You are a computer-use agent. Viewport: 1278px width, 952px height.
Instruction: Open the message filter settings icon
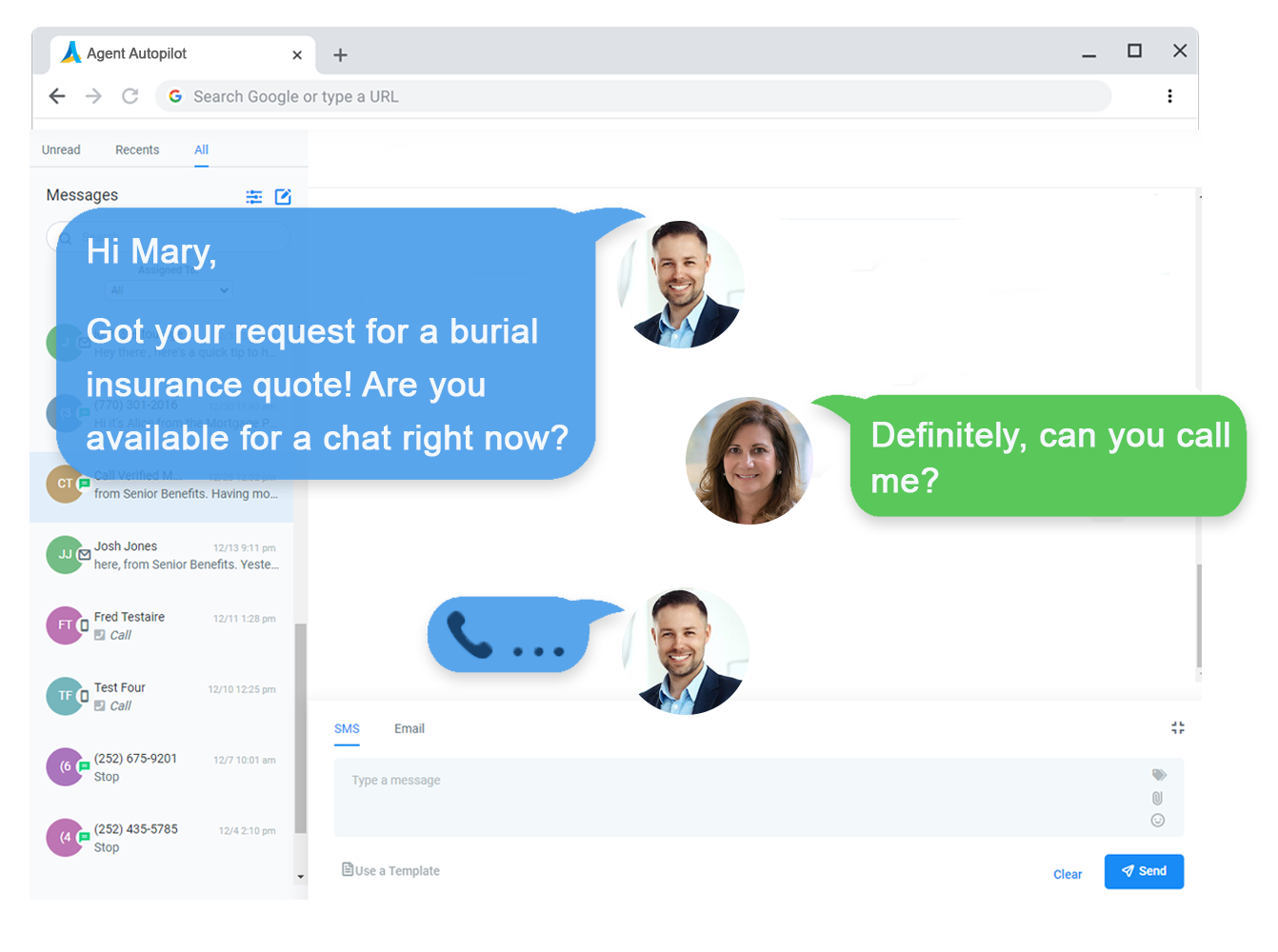coord(254,197)
